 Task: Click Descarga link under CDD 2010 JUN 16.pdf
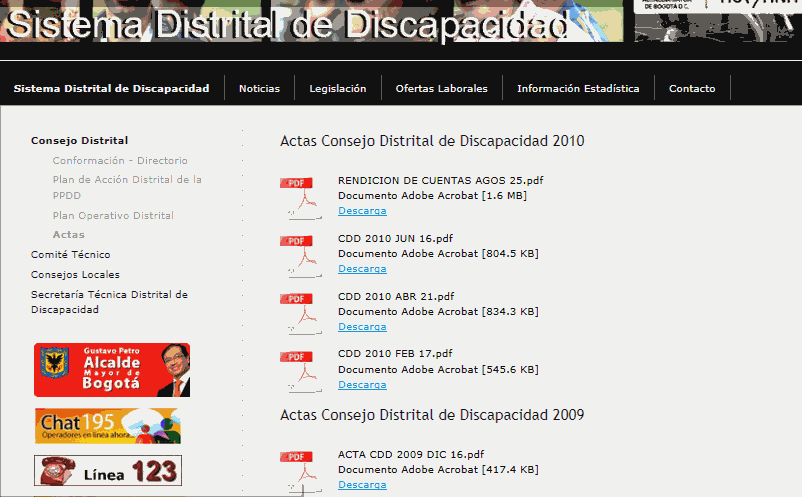coord(362,269)
